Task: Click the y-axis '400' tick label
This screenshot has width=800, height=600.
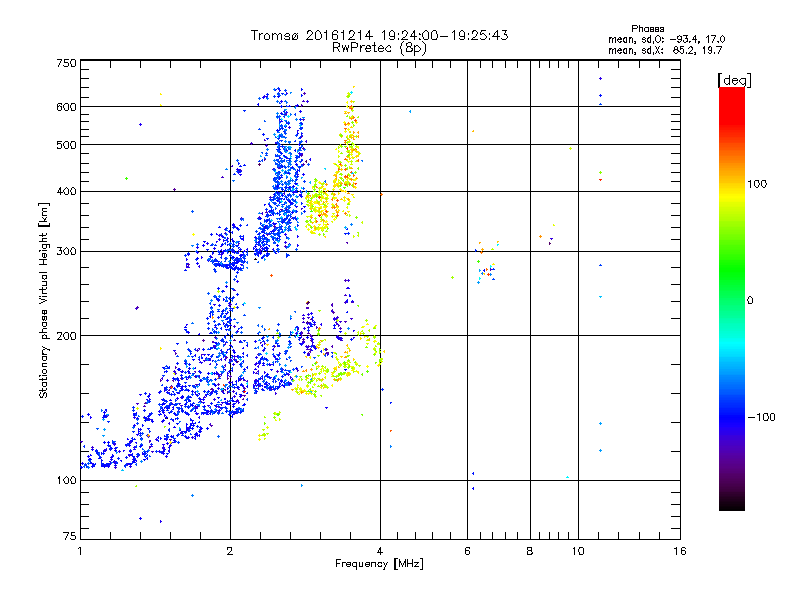Action: tap(66, 191)
